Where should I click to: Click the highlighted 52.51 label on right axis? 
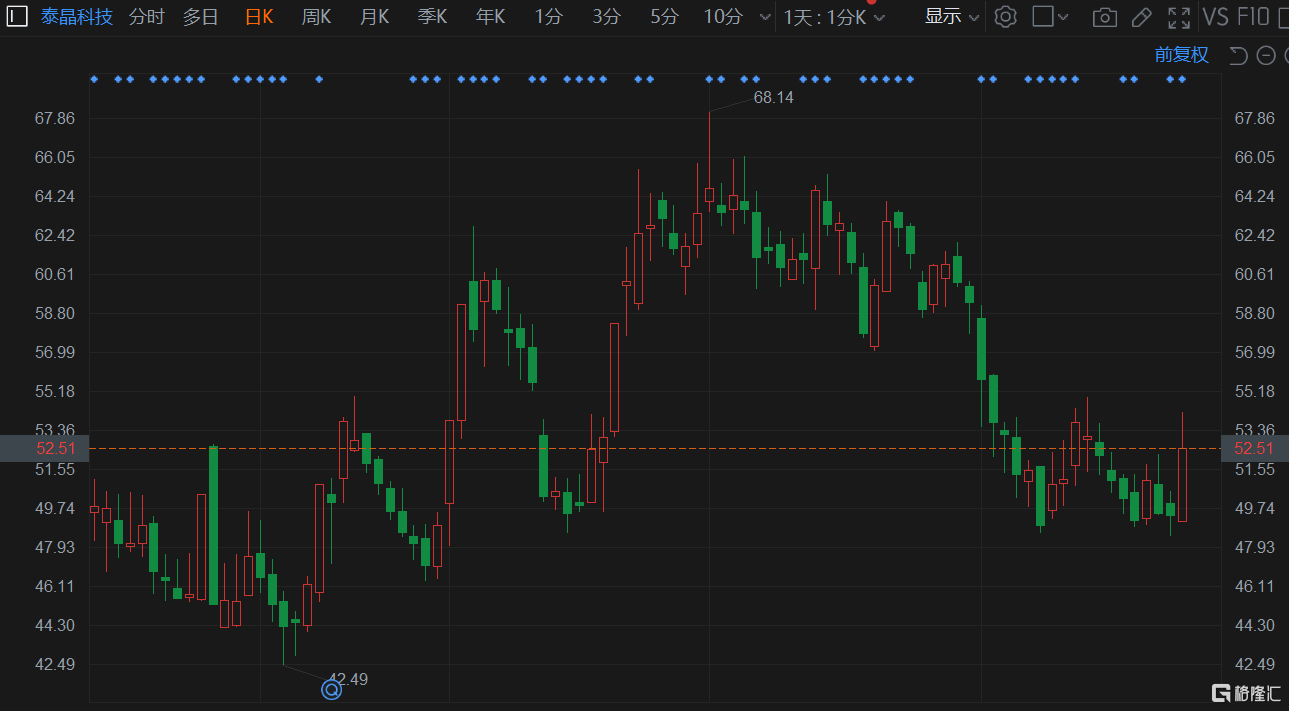point(1254,448)
